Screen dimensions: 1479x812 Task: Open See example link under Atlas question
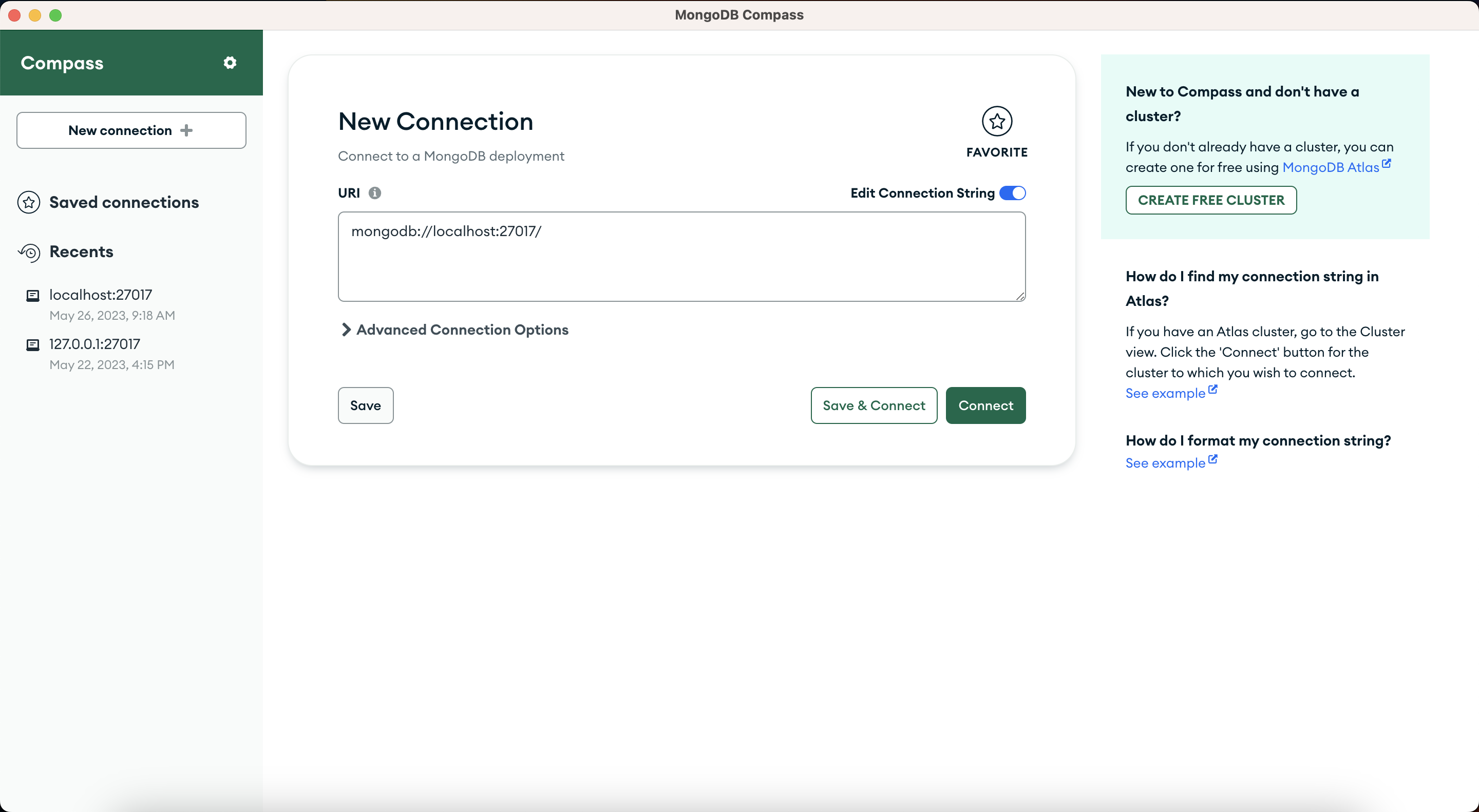point(1165,393)
